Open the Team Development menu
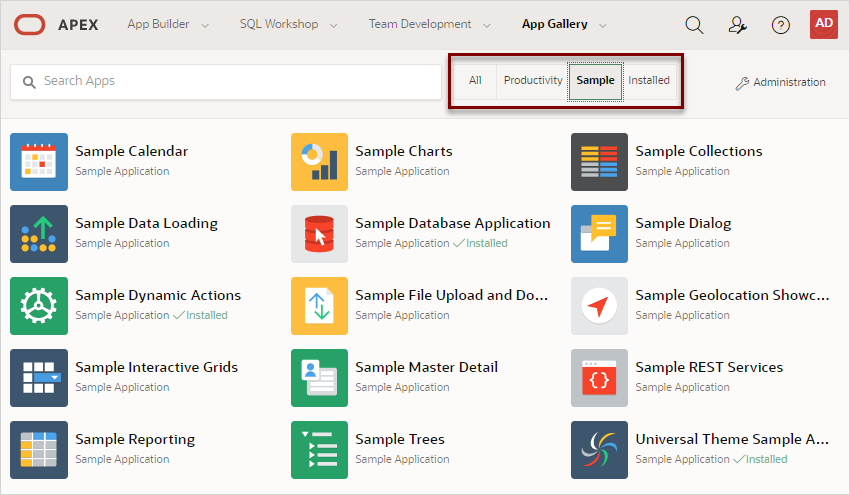 420,24
